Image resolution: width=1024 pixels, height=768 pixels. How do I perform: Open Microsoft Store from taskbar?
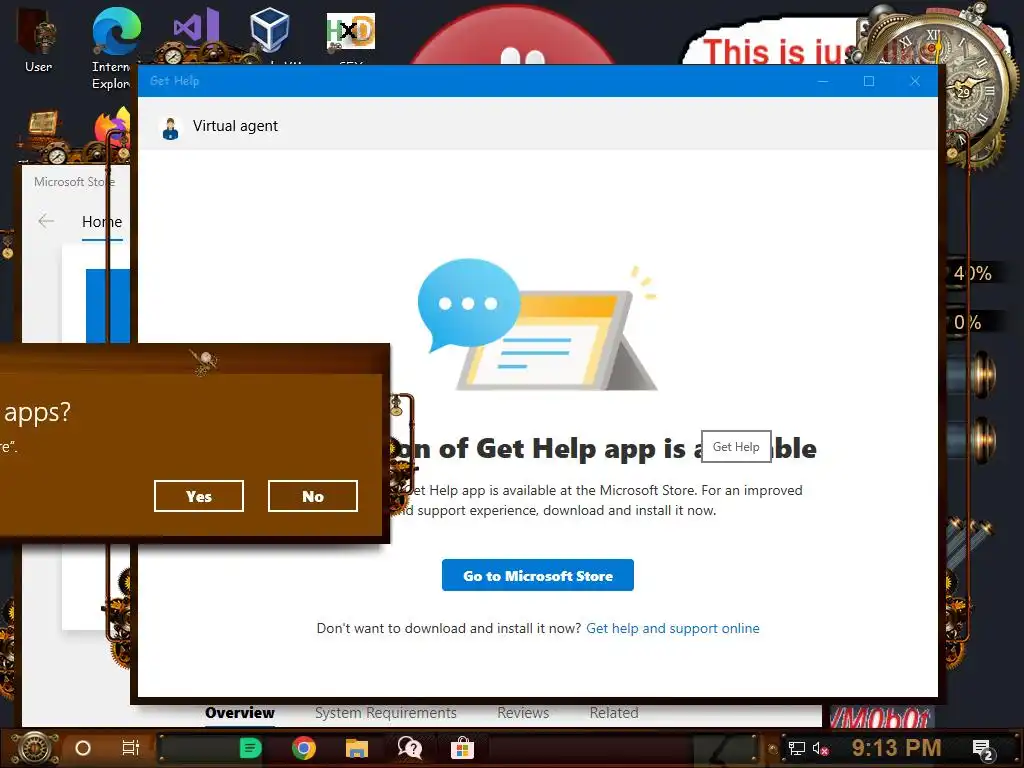click(462, 748)
